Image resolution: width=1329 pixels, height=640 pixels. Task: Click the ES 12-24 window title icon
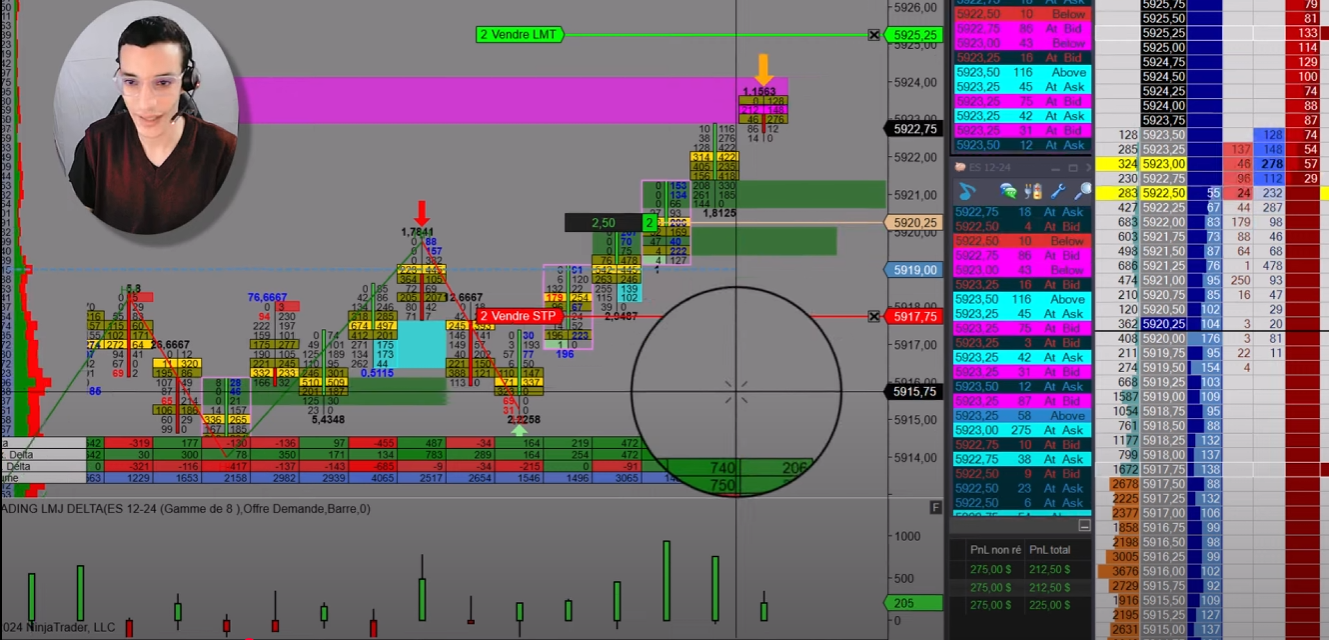click(x=959, y=167)
